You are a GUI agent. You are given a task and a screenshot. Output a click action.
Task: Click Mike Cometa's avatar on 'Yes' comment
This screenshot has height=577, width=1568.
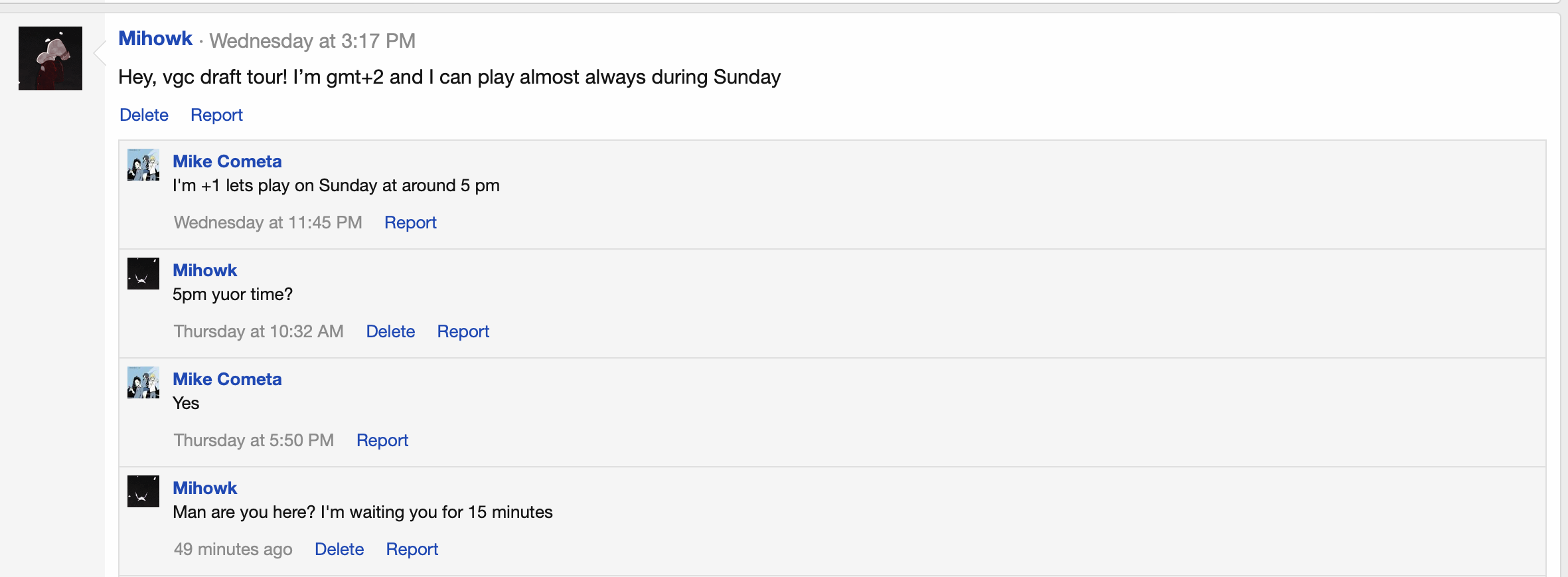[143, 382]
